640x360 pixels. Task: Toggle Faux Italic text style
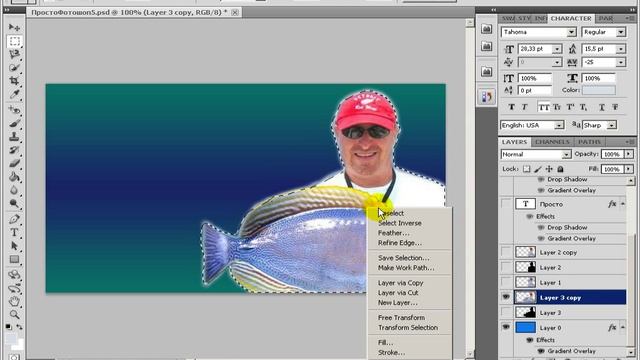click(x=525, y=107)
